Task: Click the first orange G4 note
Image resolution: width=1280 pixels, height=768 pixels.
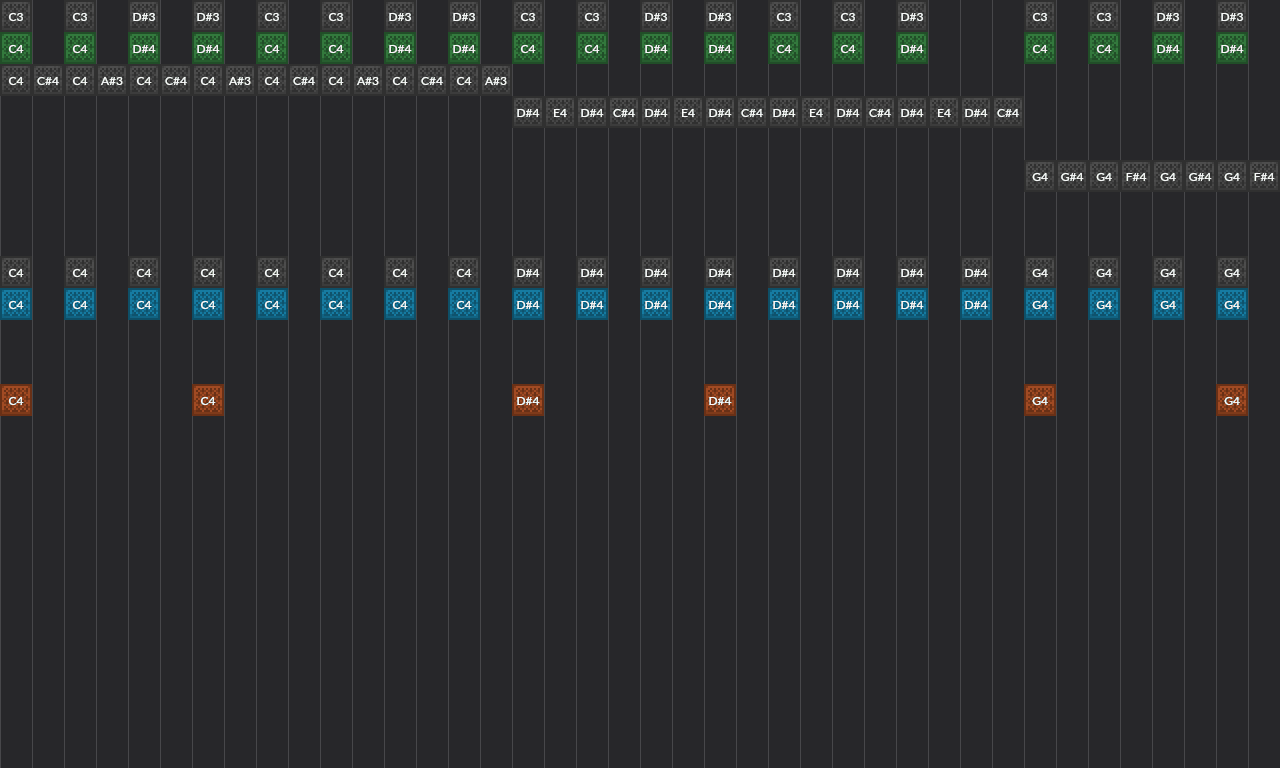Action: (1040, 400)
